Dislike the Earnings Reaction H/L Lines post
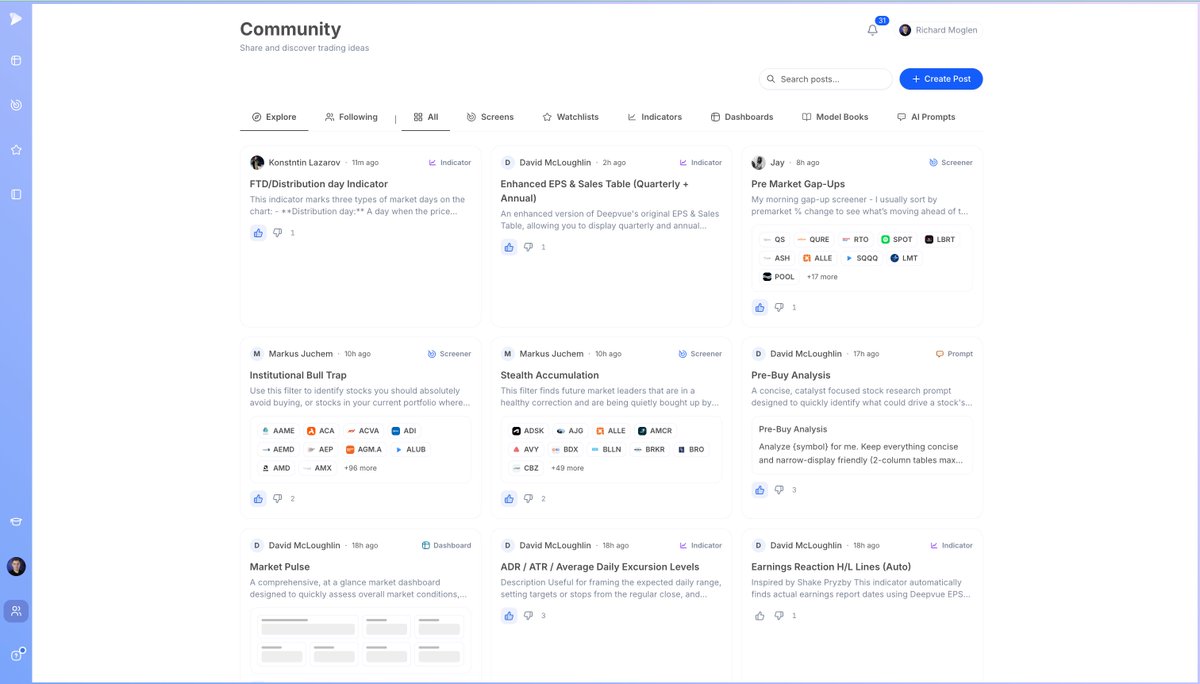 click(780, 616)
